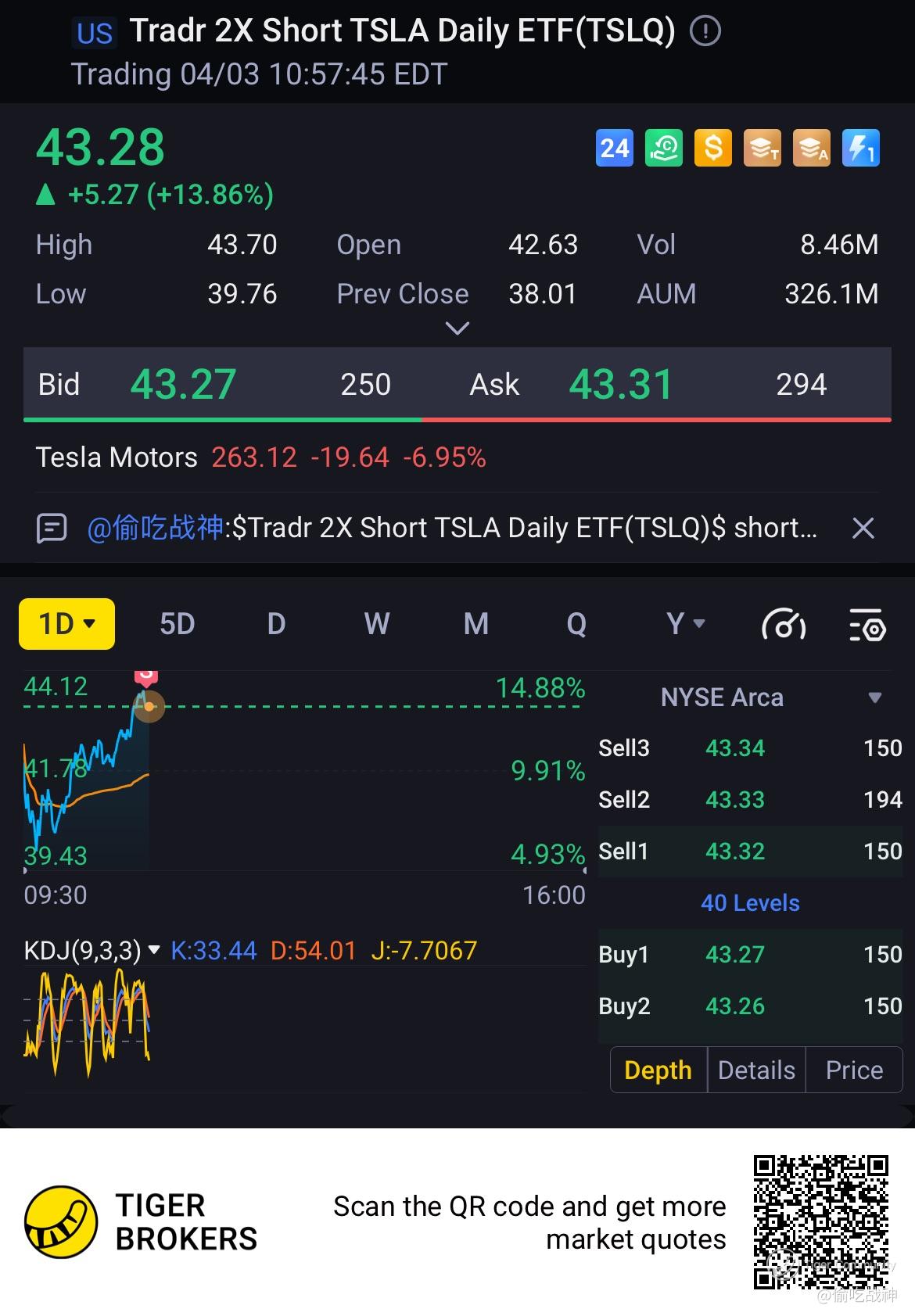The width and height of the screenshot is (915, 1316).
Task: Tap the D:54.01 indicator value
Action: point(313,950)
